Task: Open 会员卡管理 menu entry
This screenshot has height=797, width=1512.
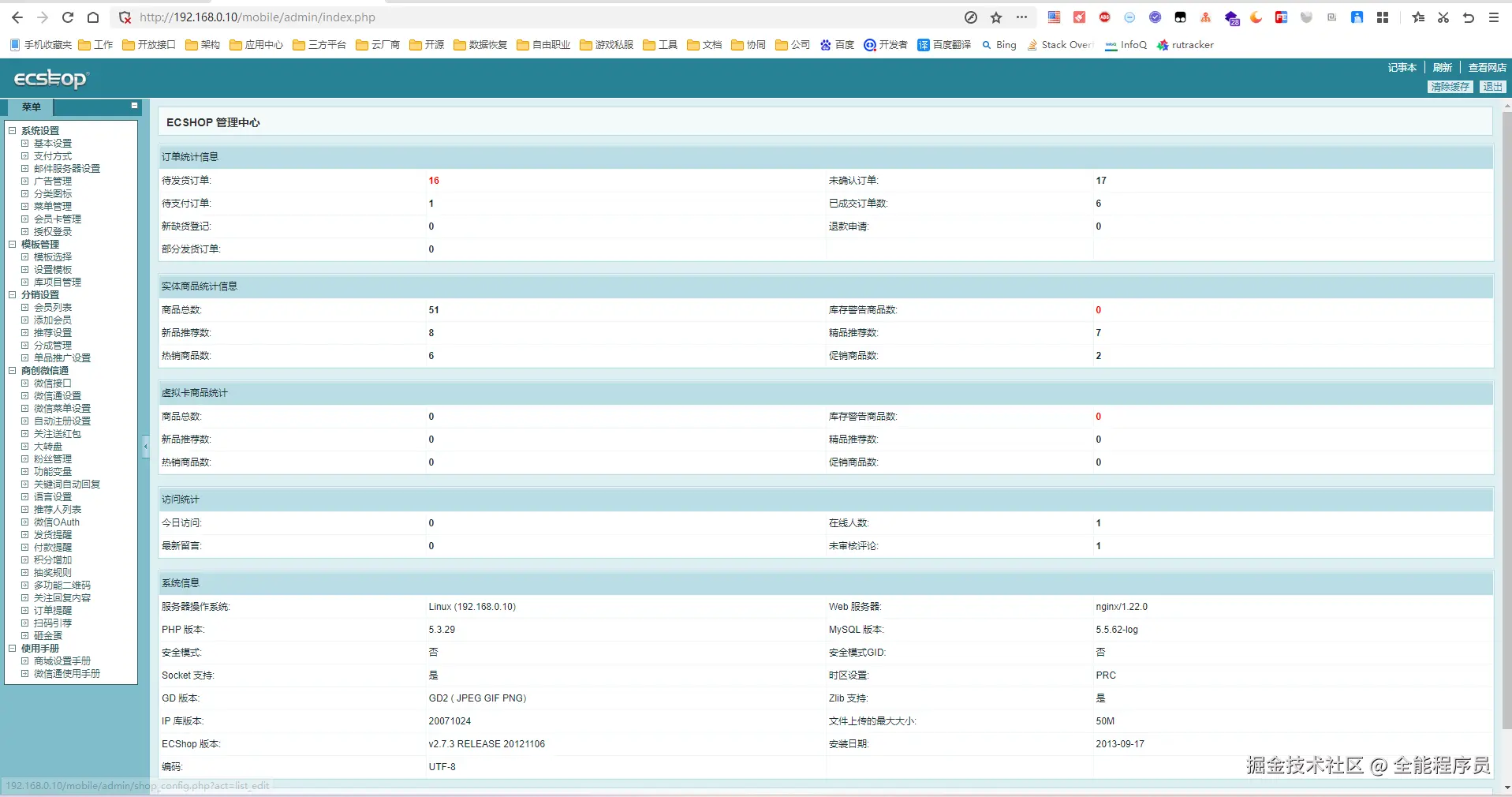Action: (x=58, y=219)
